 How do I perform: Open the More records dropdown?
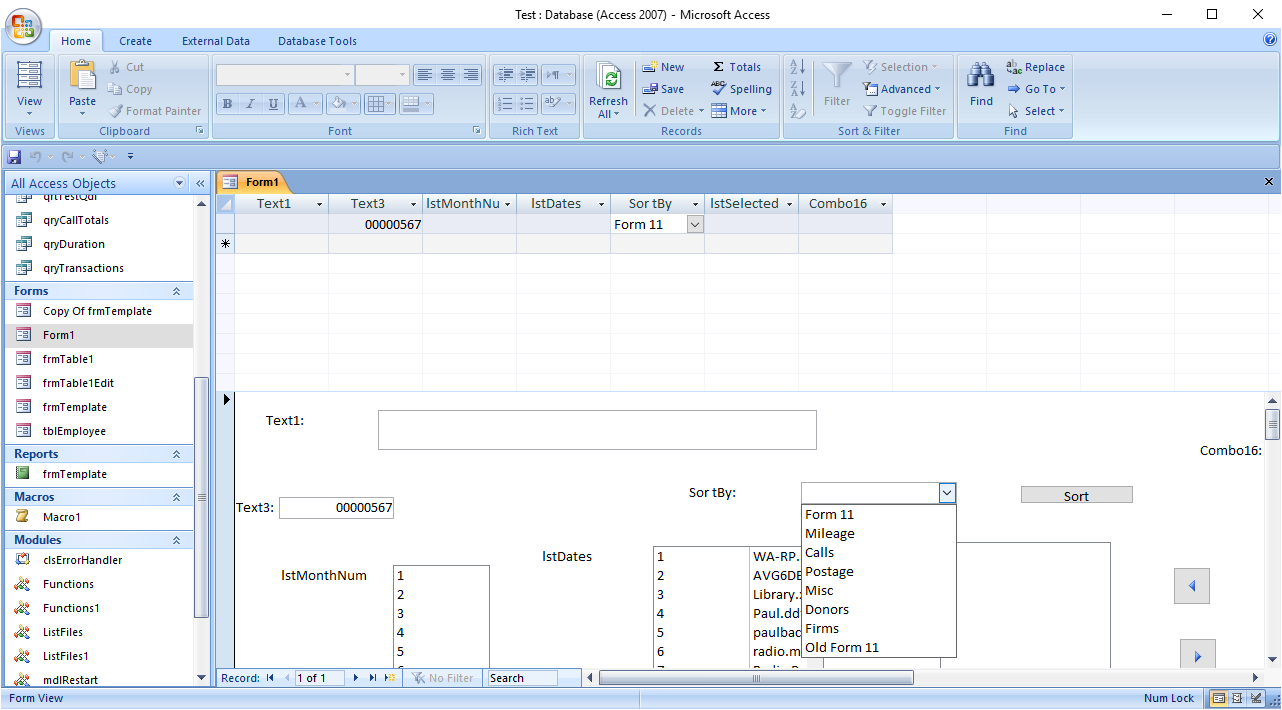coord(739,111)
